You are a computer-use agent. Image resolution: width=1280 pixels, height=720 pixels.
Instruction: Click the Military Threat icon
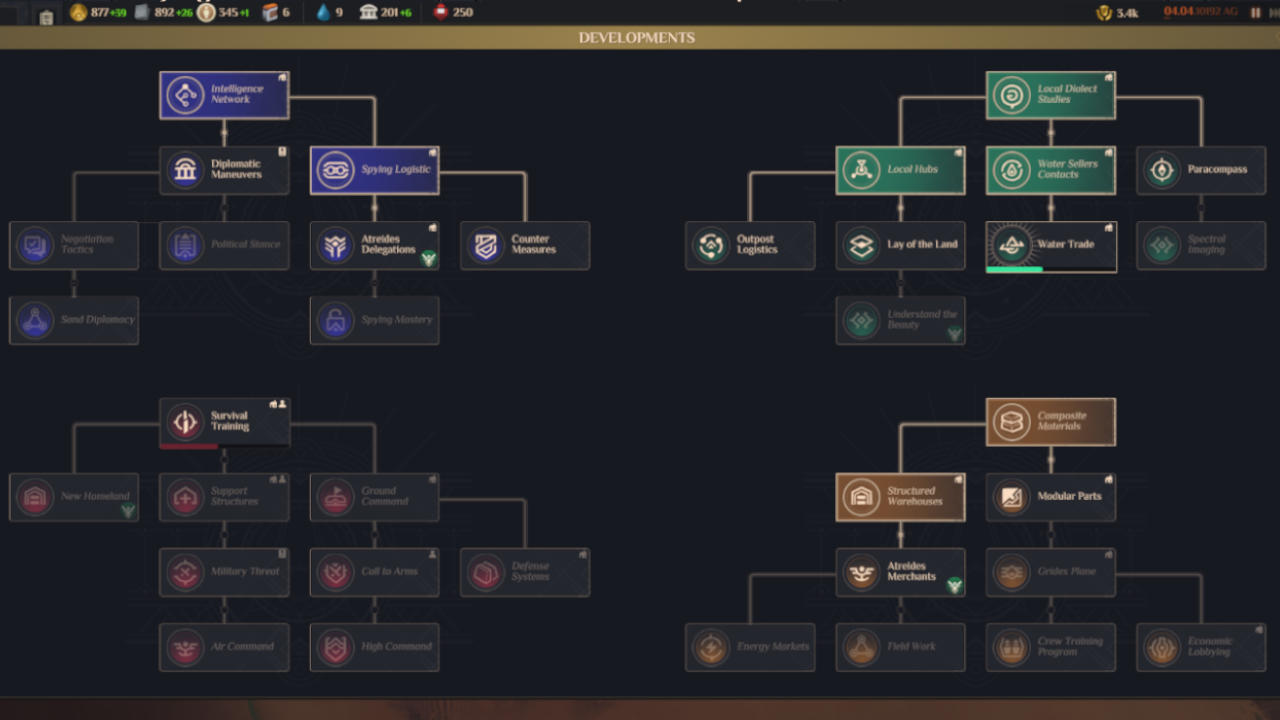pyautogui.click(x=185, y=573)
